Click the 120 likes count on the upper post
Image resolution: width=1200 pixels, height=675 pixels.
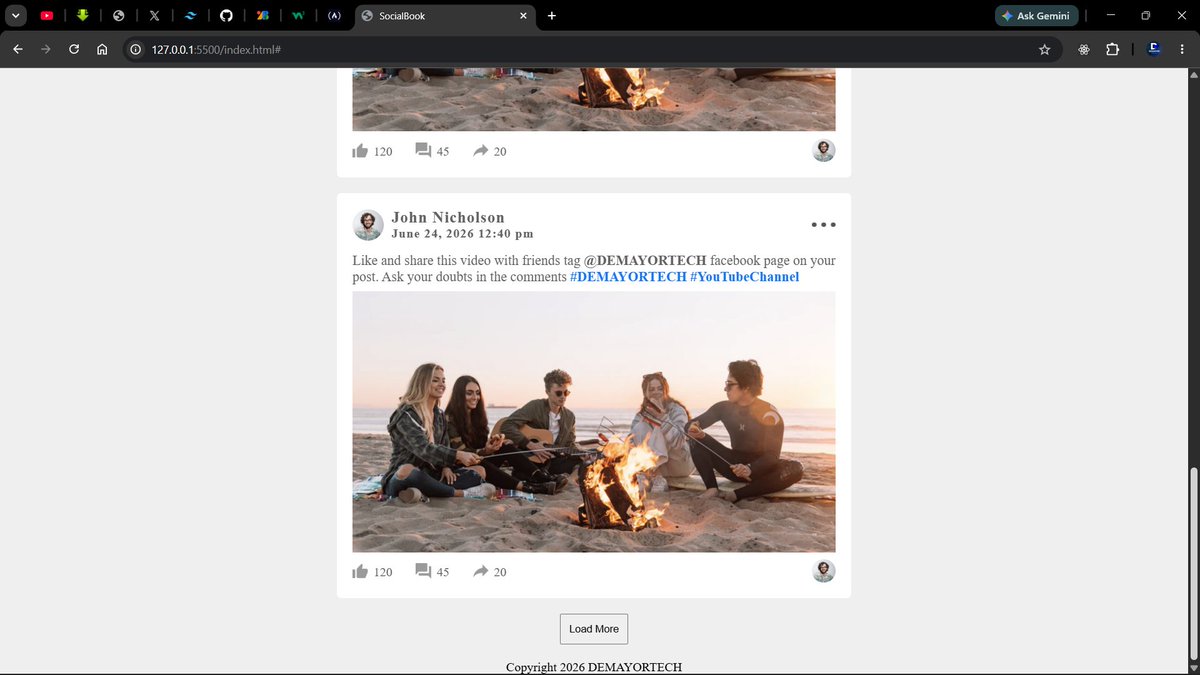(383, 151)
